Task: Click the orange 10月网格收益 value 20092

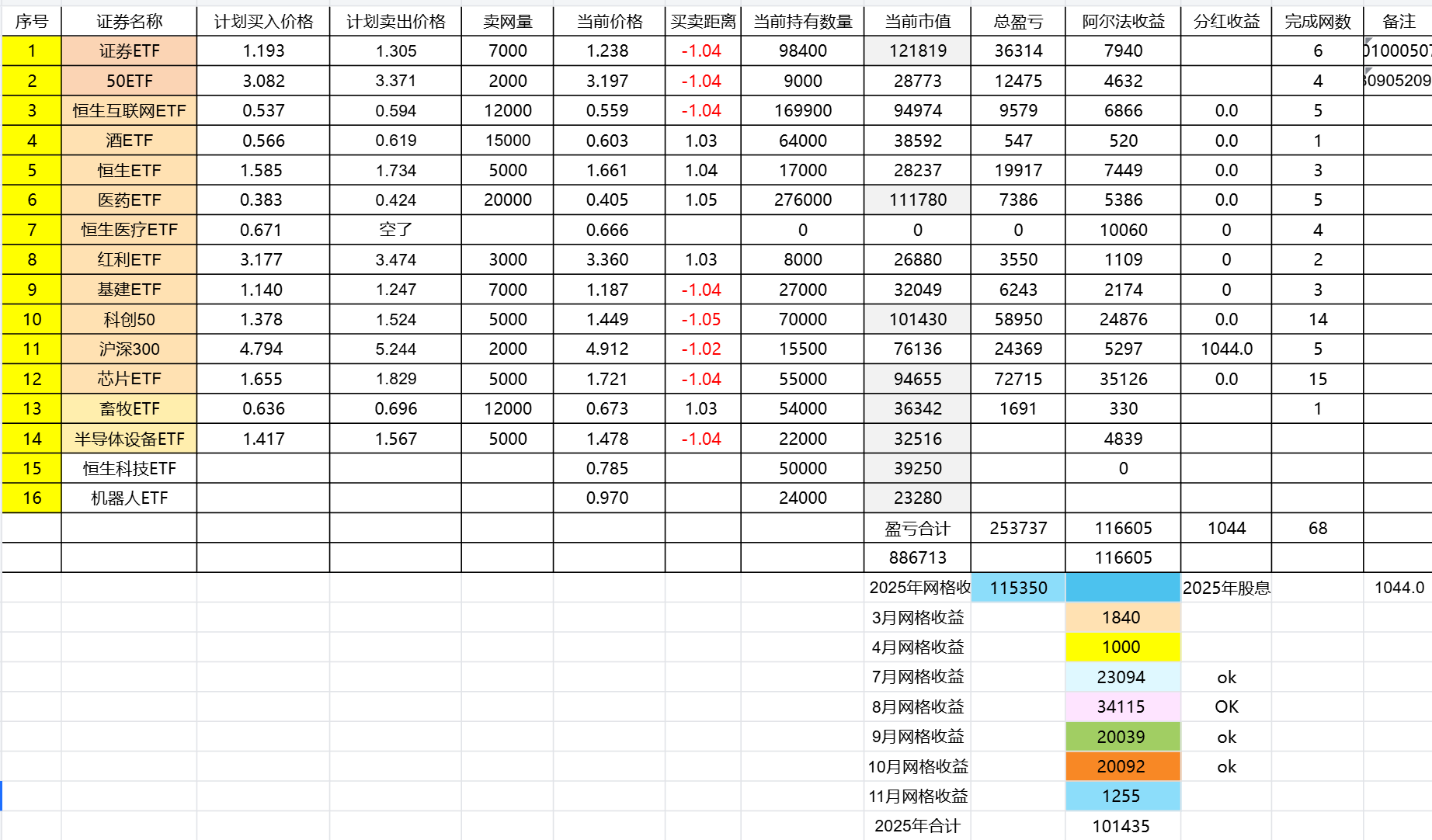Action: tap(1121, 766)
